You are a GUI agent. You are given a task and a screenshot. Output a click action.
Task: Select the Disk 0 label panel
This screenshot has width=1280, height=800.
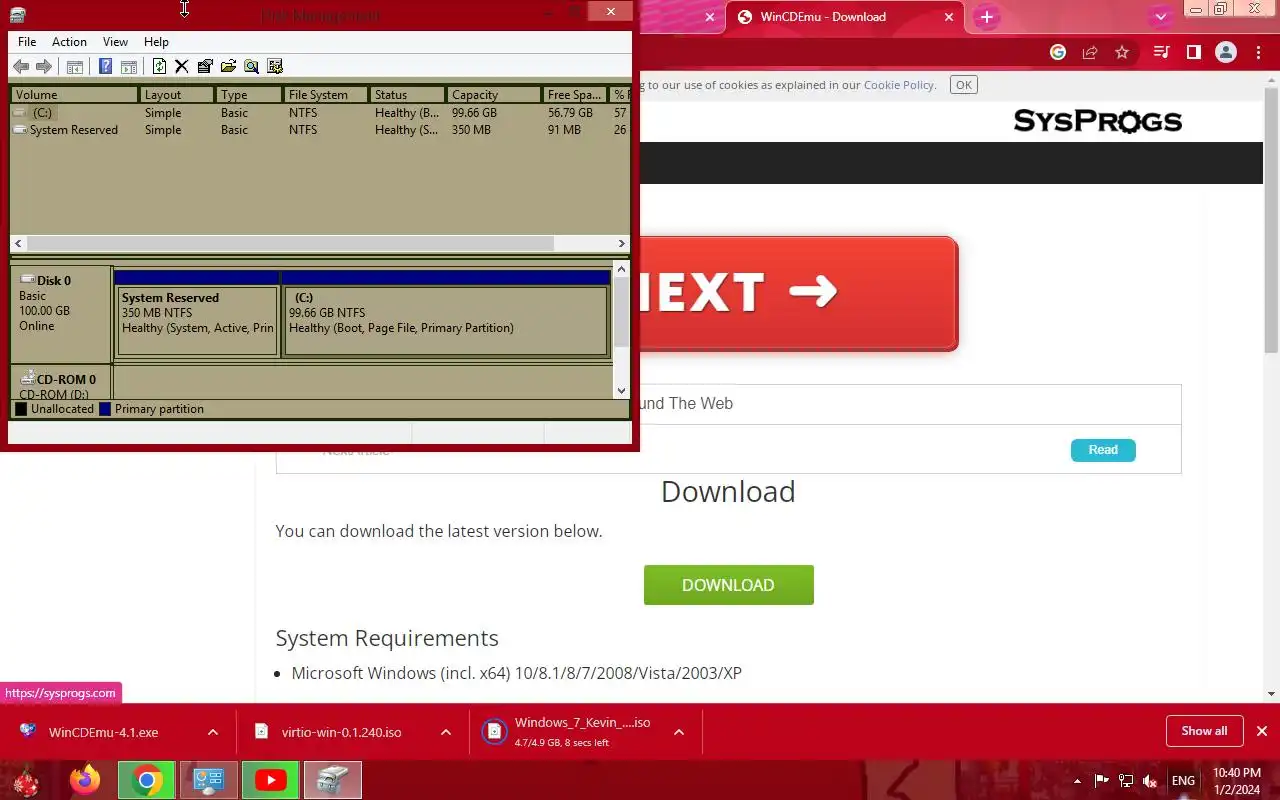pyautogui.click(x=61, y=314)
